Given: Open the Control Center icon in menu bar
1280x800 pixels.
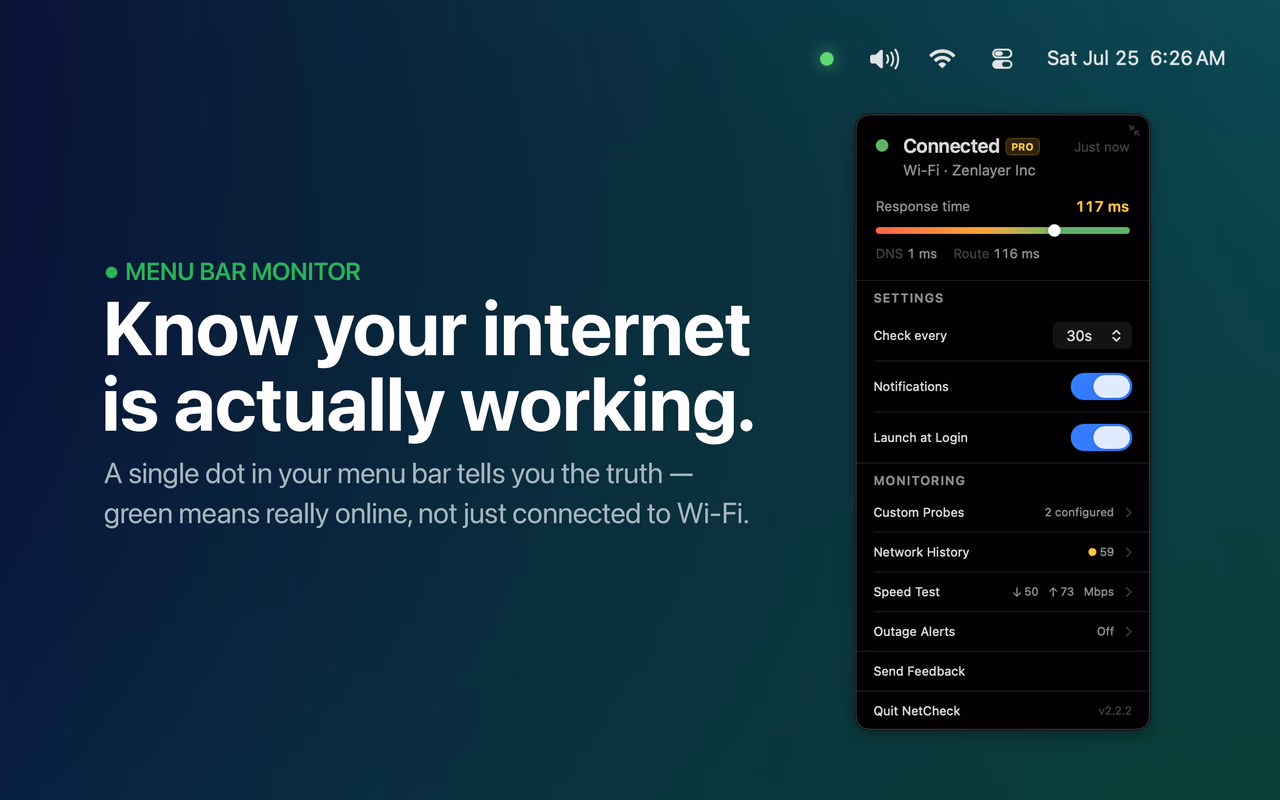Looking at the screenshot, I should [x=1002, y=59].
